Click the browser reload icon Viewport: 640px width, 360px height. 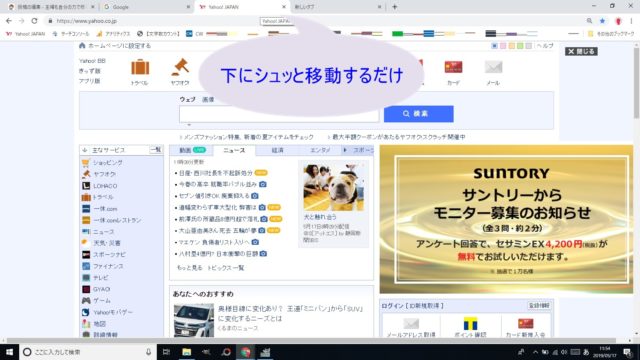tap(34, 21)
